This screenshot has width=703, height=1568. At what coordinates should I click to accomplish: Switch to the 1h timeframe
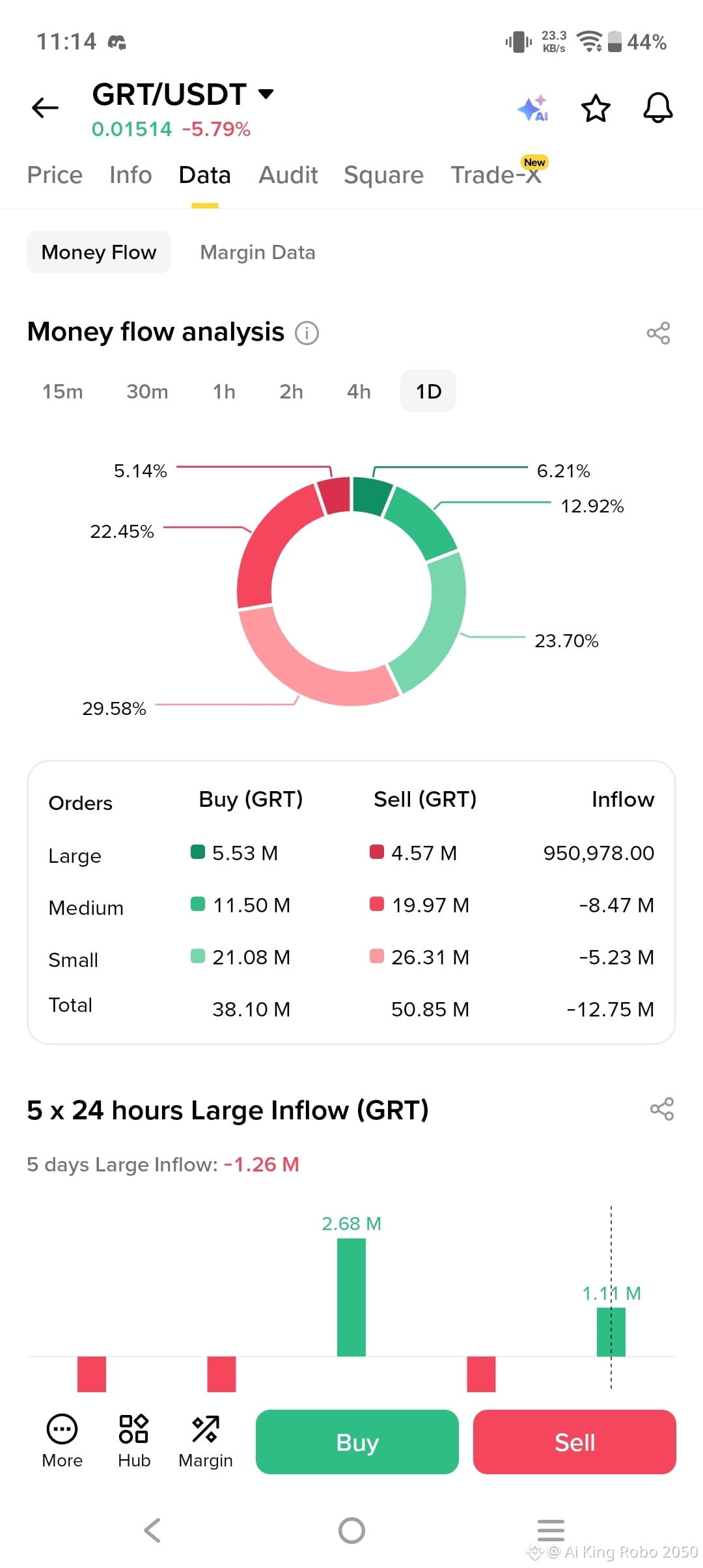click(224, 391)
